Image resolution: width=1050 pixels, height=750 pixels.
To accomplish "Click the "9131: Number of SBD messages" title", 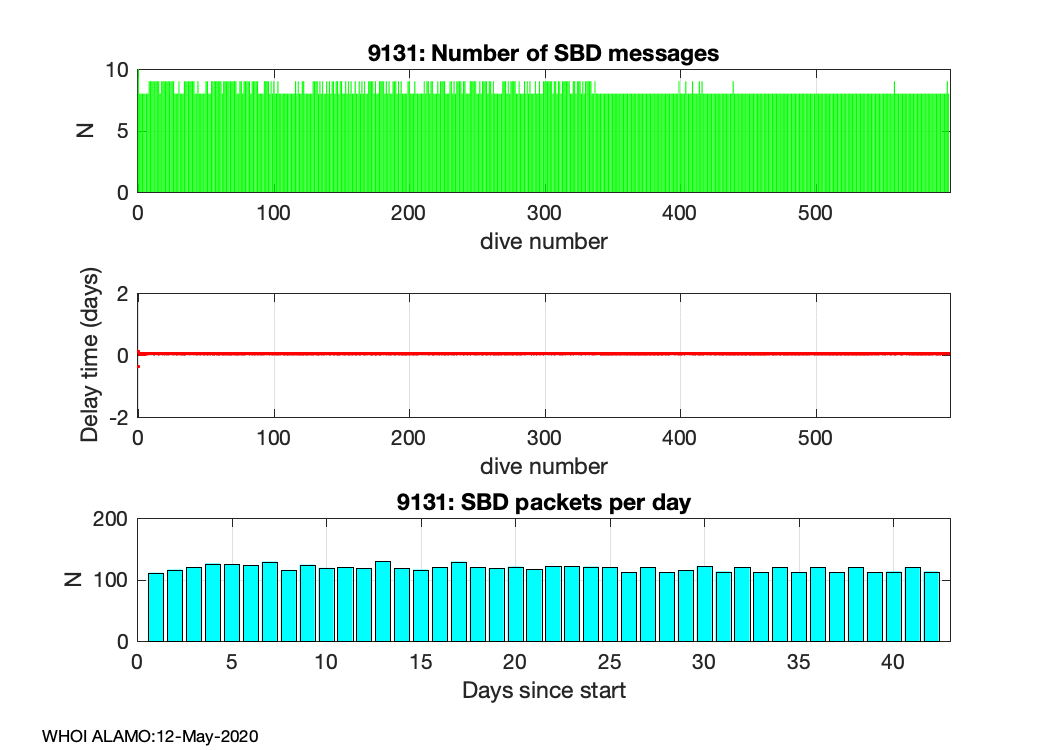I will (543, 53).
